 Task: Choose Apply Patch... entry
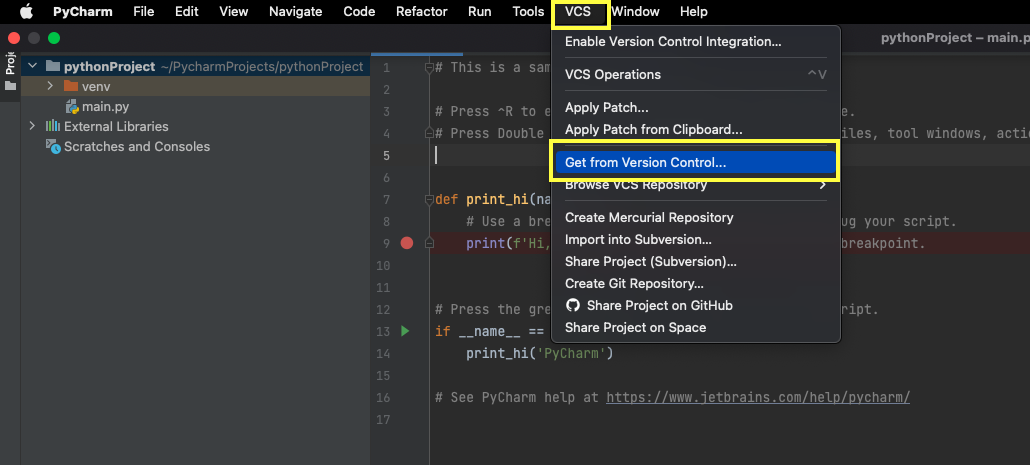pyautogui.click(x=696, y=108)
